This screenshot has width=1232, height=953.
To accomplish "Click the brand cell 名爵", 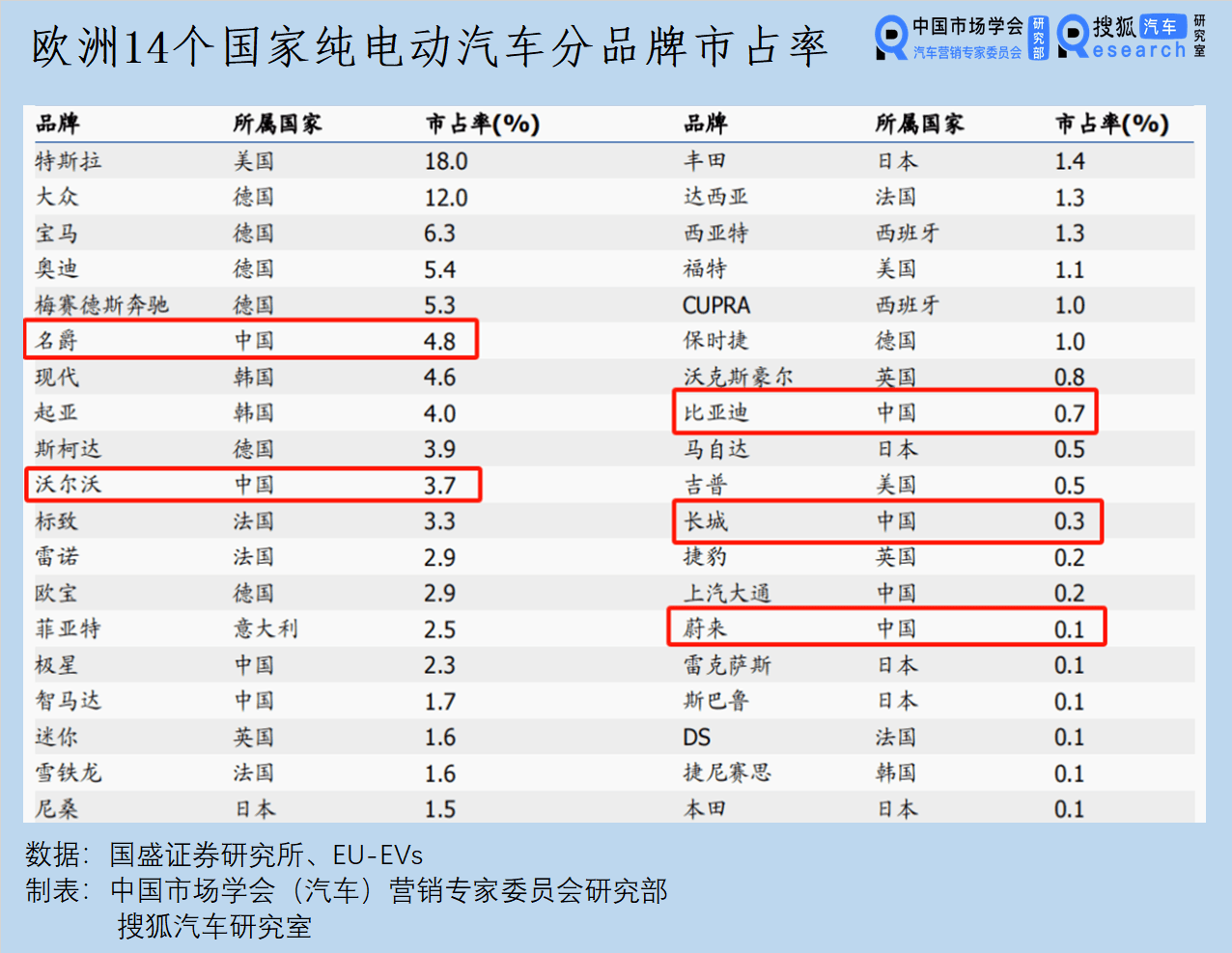I will 57,340.
